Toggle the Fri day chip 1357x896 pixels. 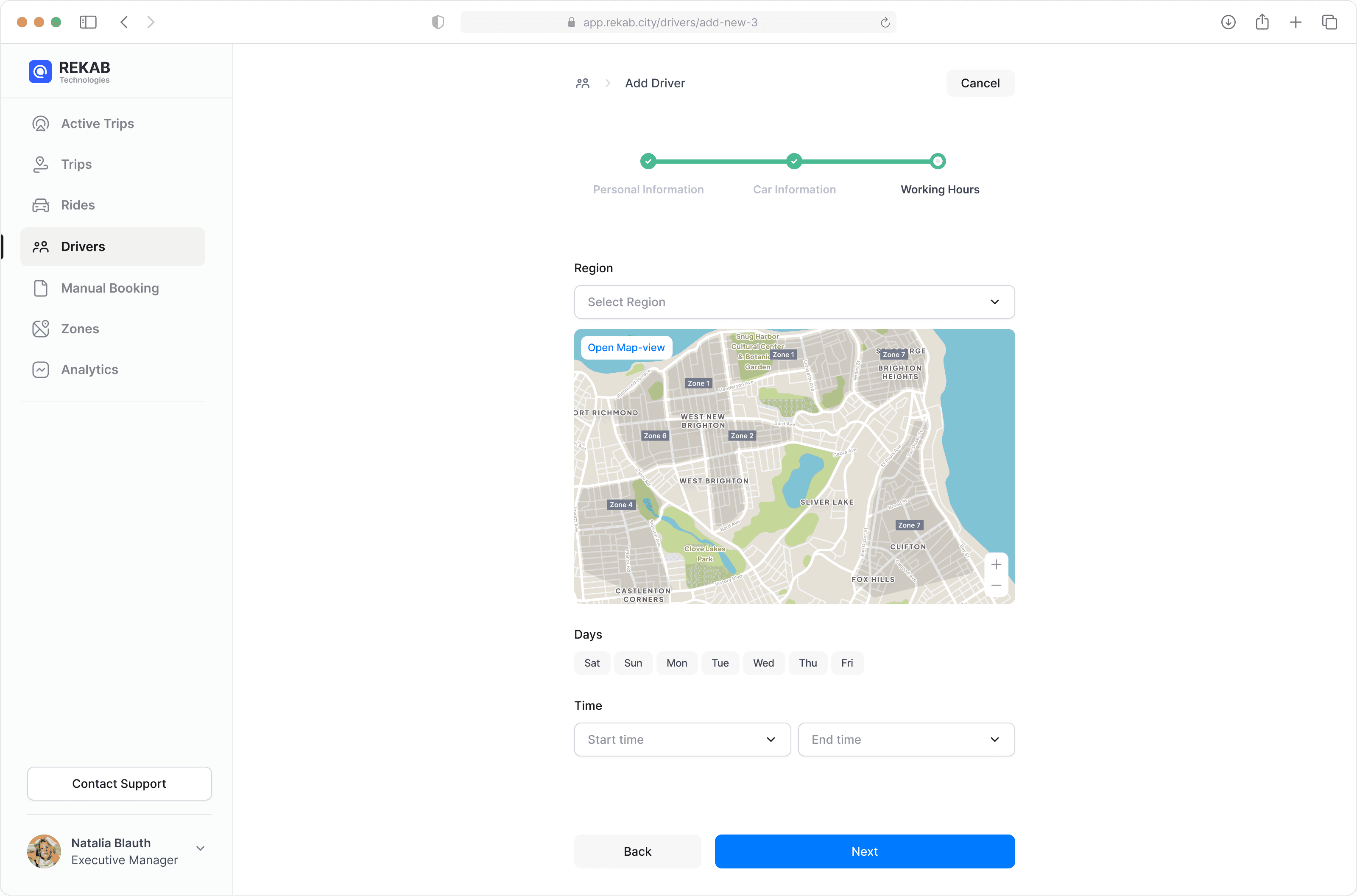point(847,663)
